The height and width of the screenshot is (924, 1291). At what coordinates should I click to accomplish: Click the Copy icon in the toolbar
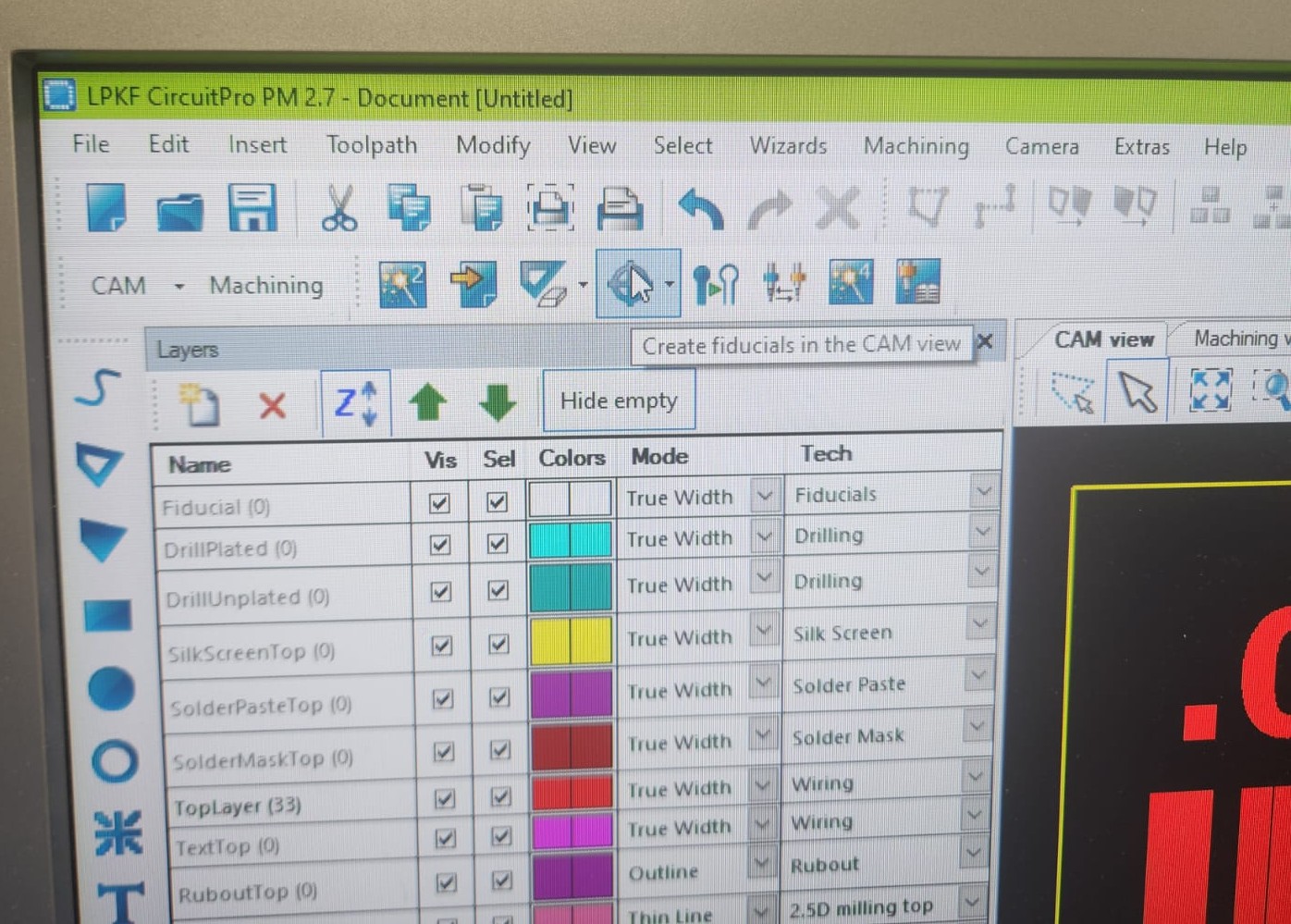tap(409, 208)
